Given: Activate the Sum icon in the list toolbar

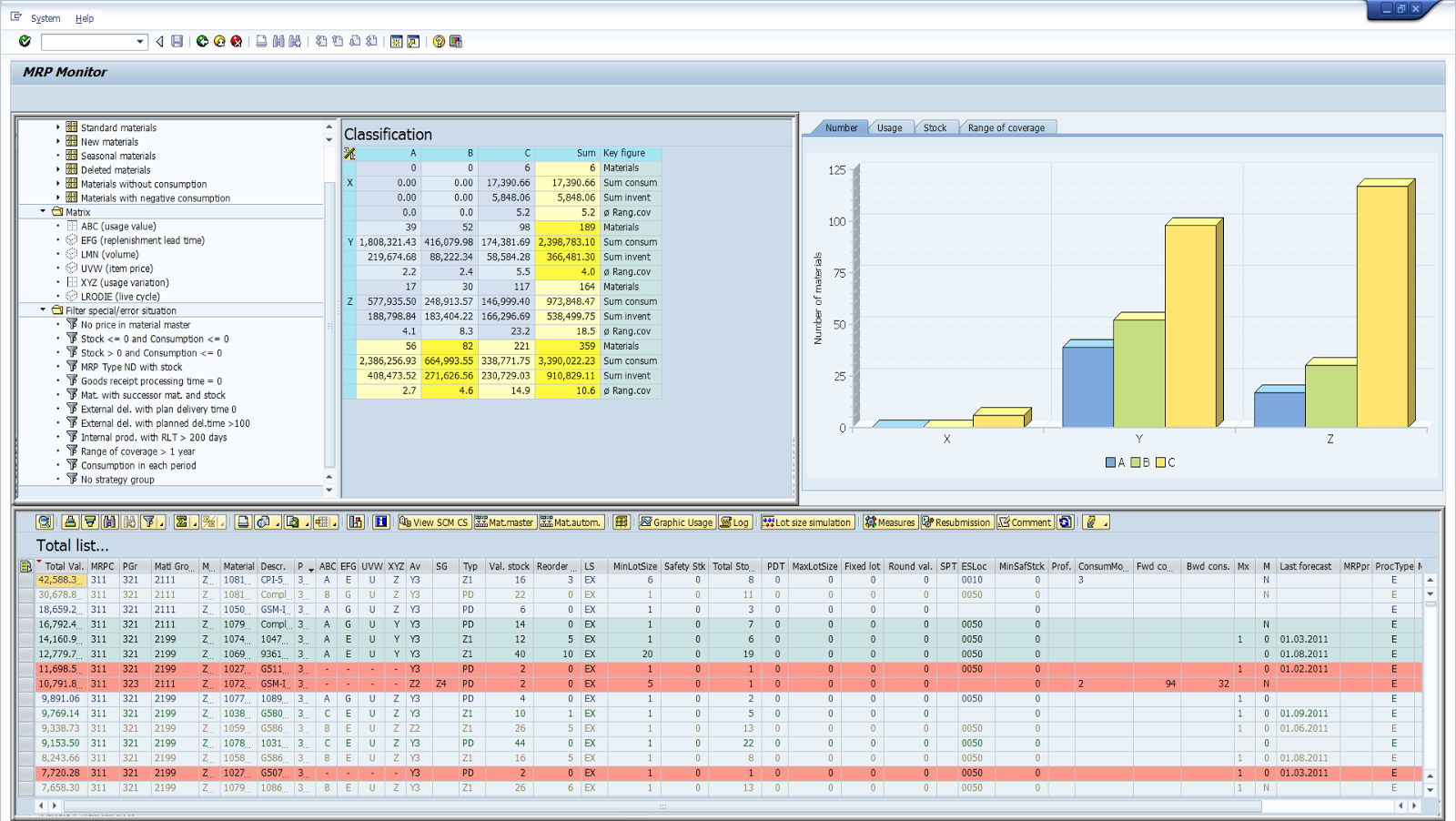Looking at the screenshot, I should point(182,522).
